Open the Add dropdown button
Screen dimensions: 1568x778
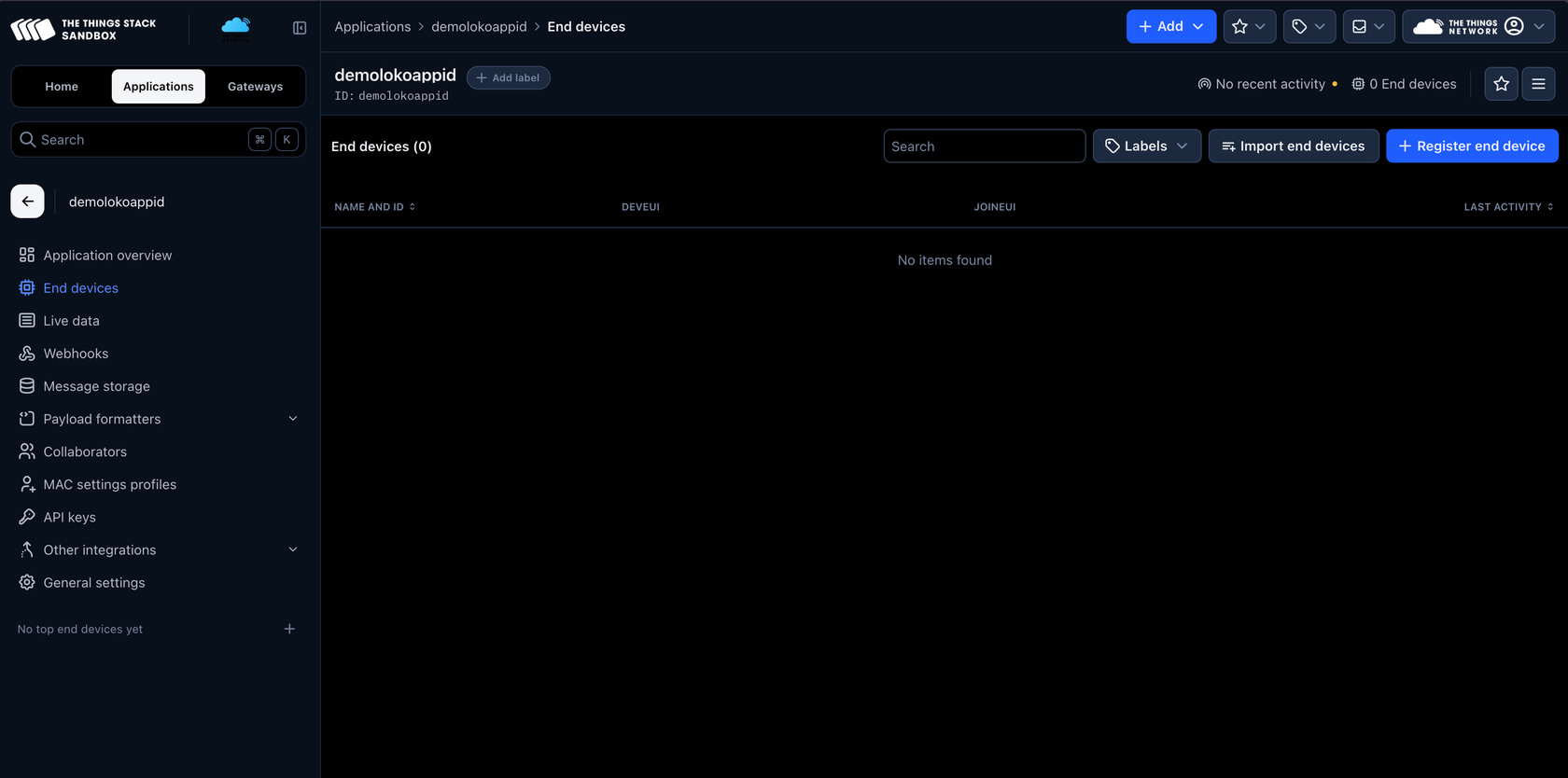[1170, 27]
